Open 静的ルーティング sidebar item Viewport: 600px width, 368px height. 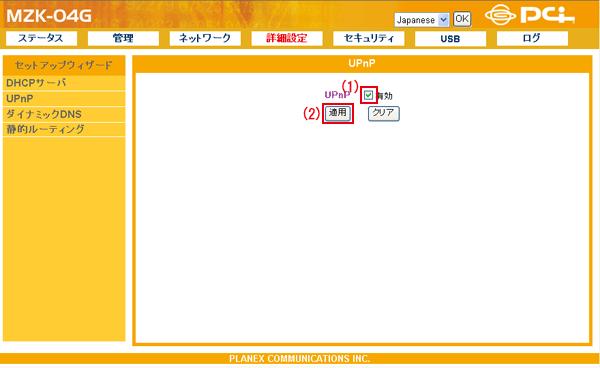[64, 130]
